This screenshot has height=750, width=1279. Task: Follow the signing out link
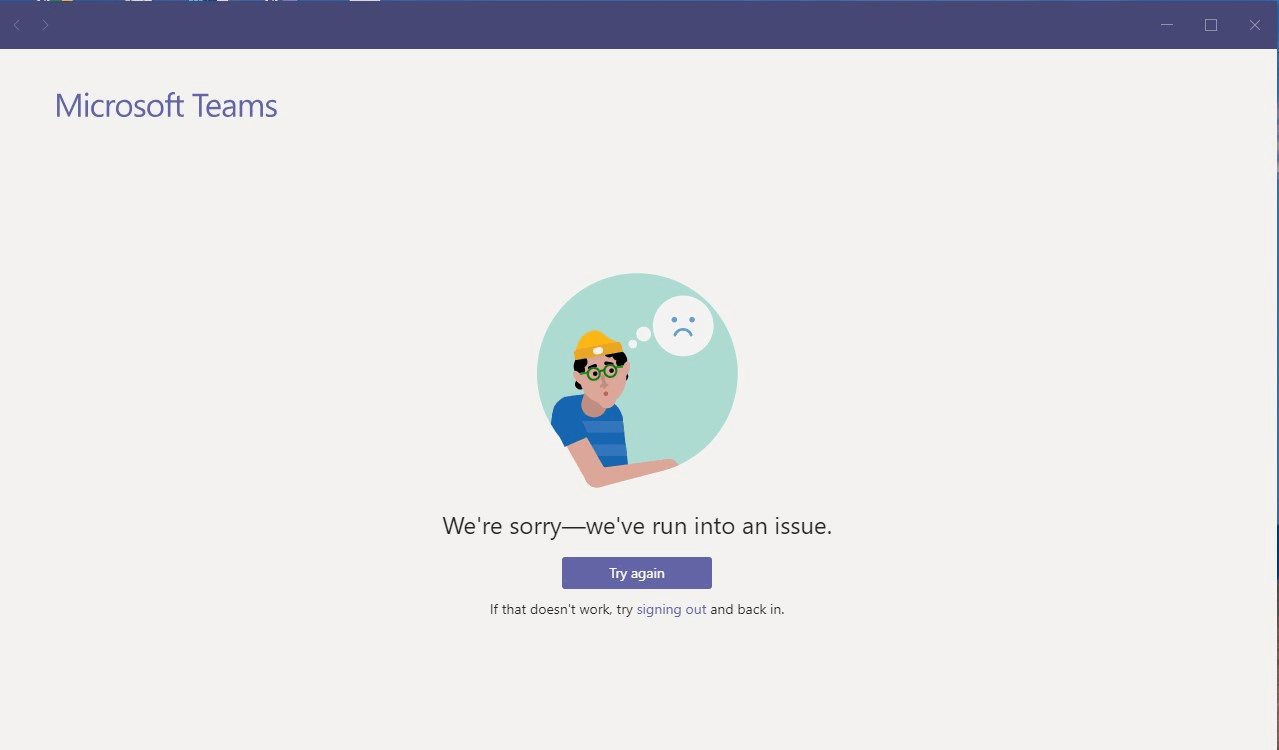click(x=671, y=609)
